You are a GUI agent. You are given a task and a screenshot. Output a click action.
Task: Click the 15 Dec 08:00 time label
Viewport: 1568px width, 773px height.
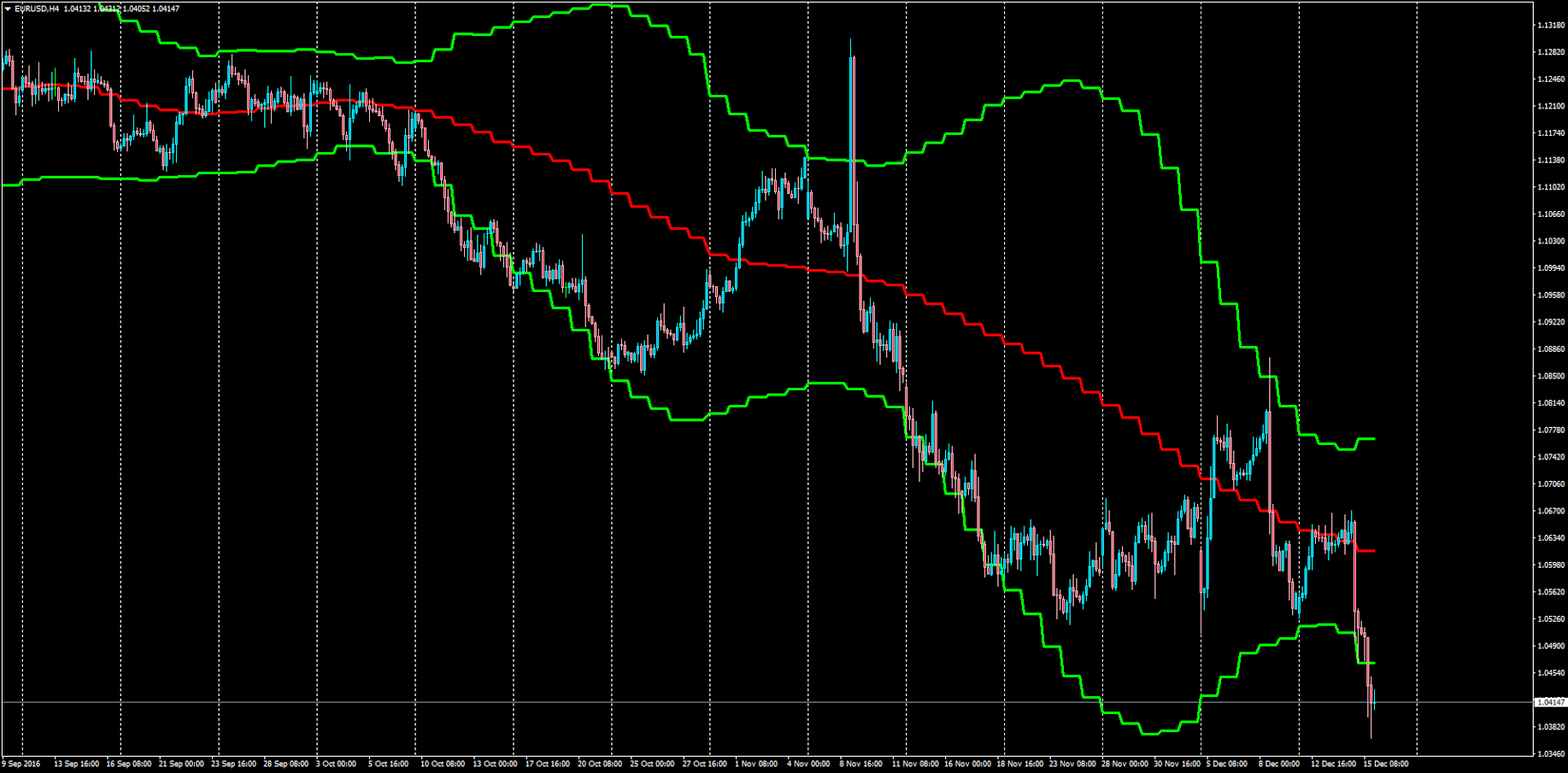1386,764
